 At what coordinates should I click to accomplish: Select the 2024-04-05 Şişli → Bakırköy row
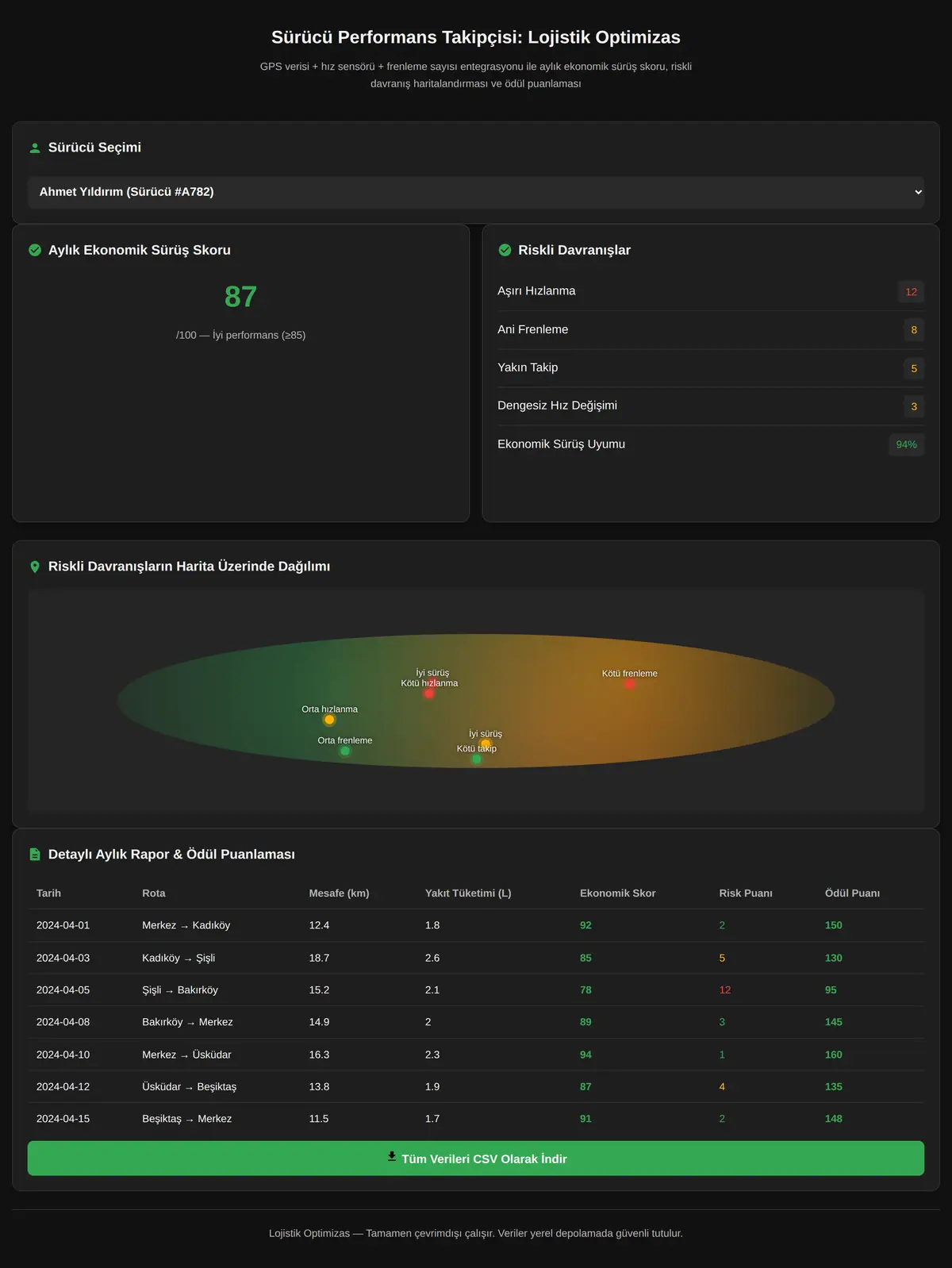coord(476,990)
